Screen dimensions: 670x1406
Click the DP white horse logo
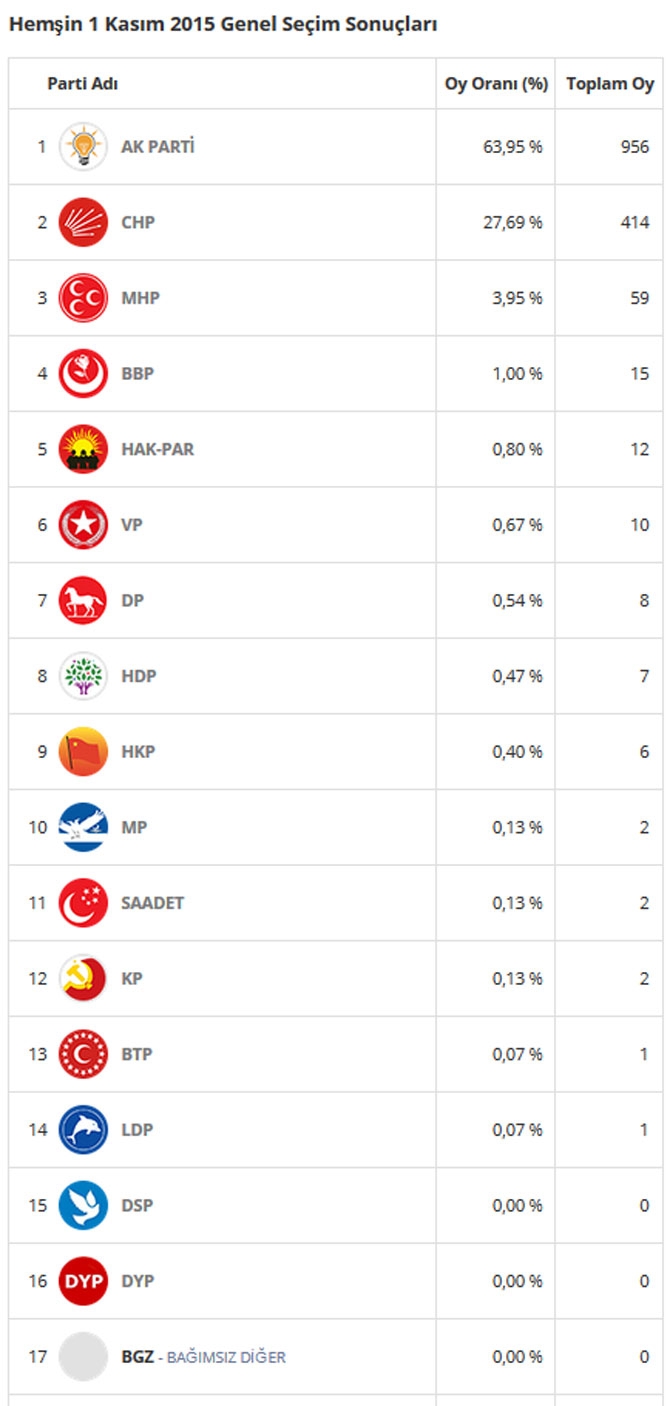pos(83,600)
